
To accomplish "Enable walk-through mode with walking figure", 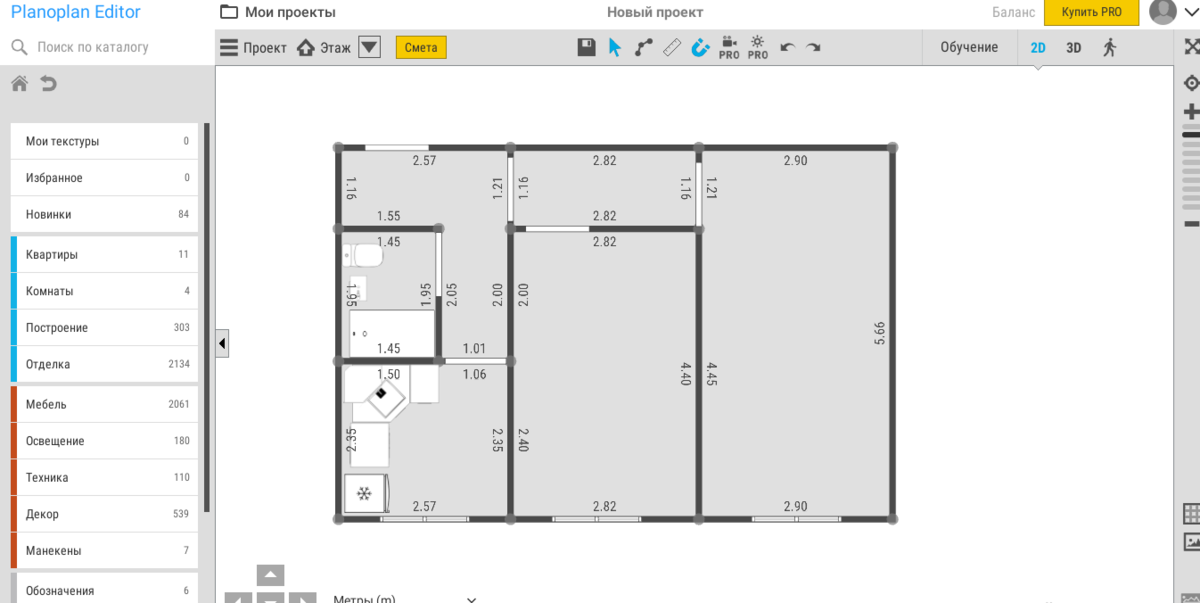I will tap(1109, 47).
